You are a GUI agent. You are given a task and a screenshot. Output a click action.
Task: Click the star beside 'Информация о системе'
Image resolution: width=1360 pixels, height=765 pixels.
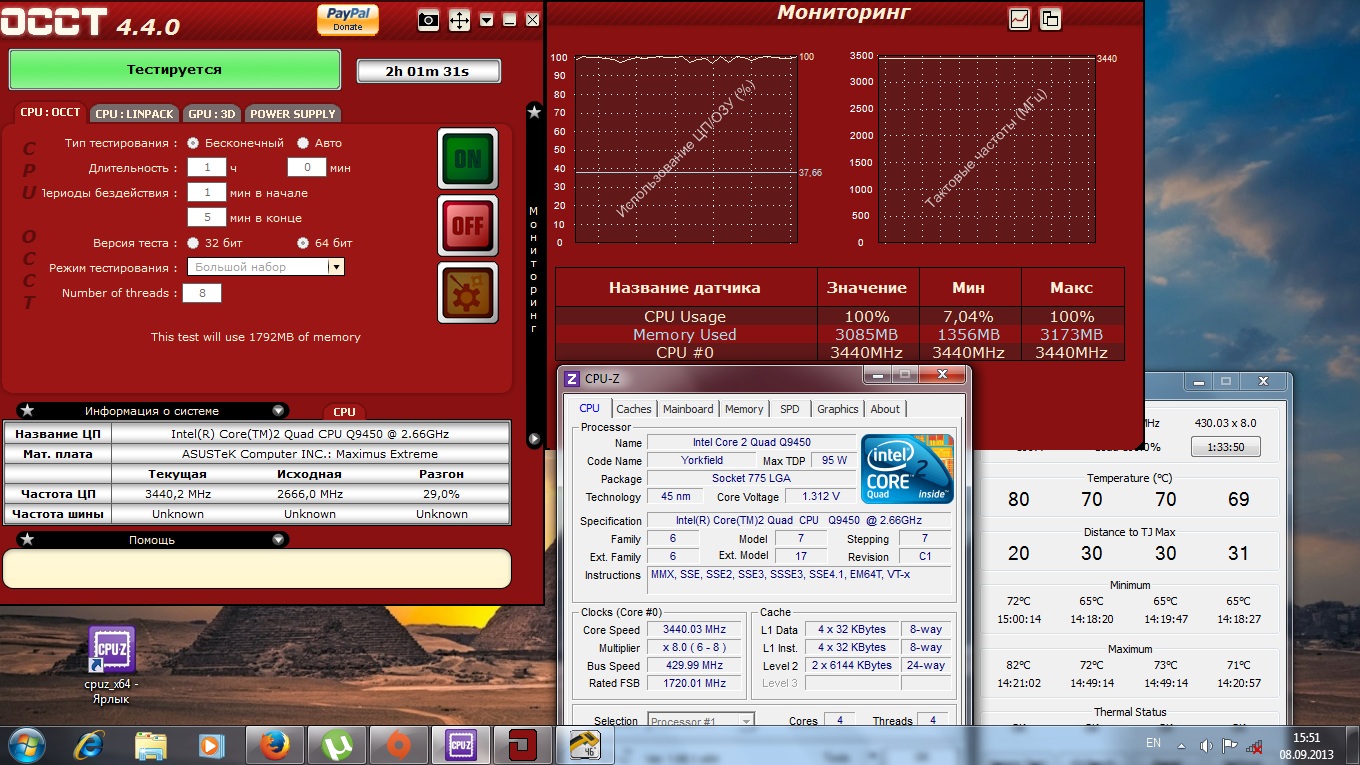pos(27,411)
